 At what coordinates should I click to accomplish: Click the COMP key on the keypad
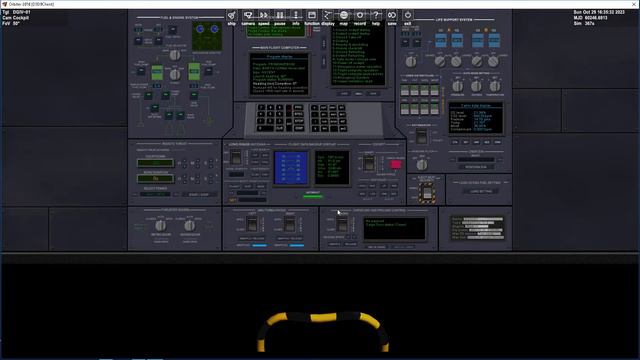point(299,128)
